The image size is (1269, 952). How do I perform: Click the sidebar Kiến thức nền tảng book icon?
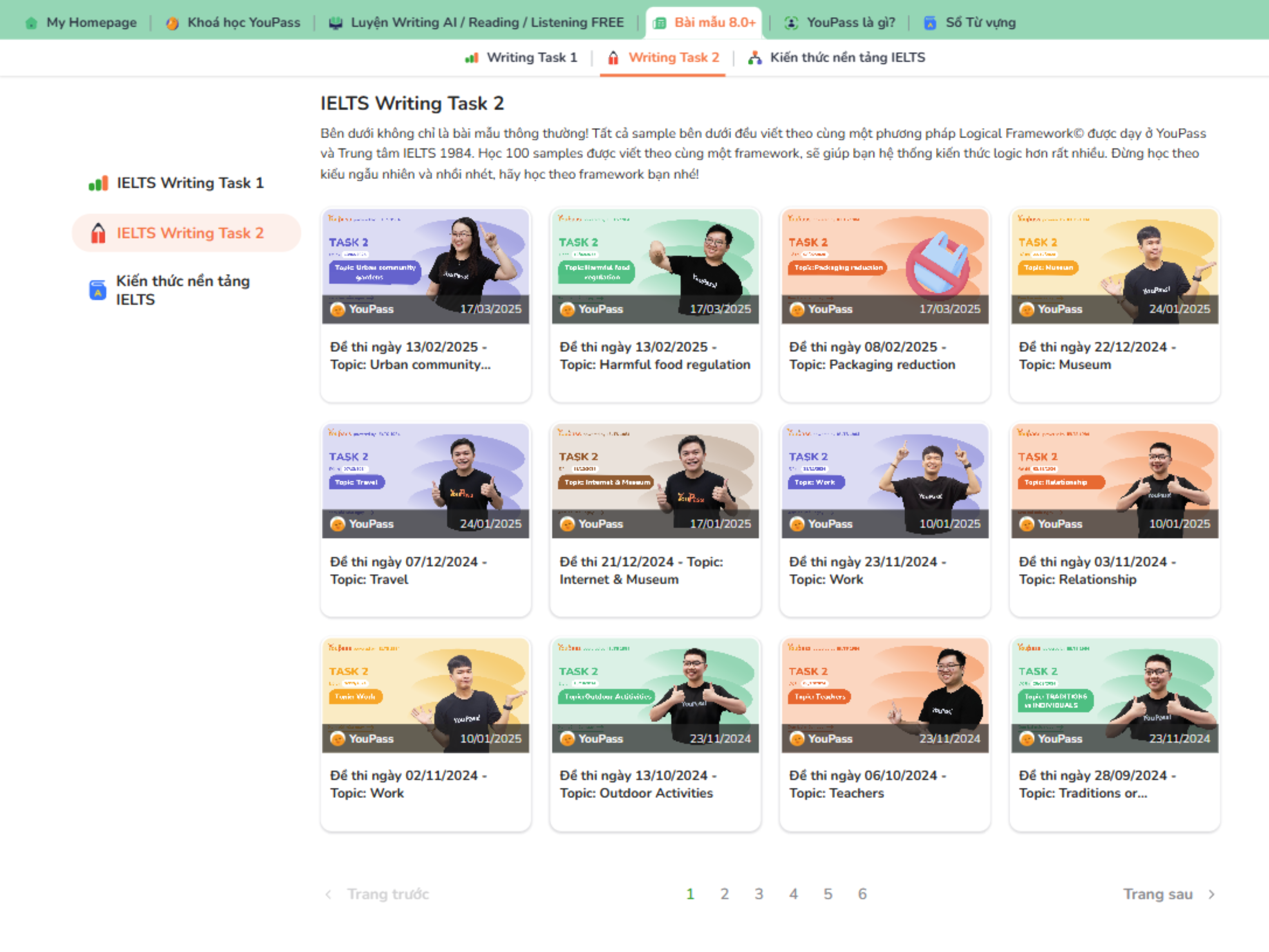pyautogui.click(x=98, y=290)
